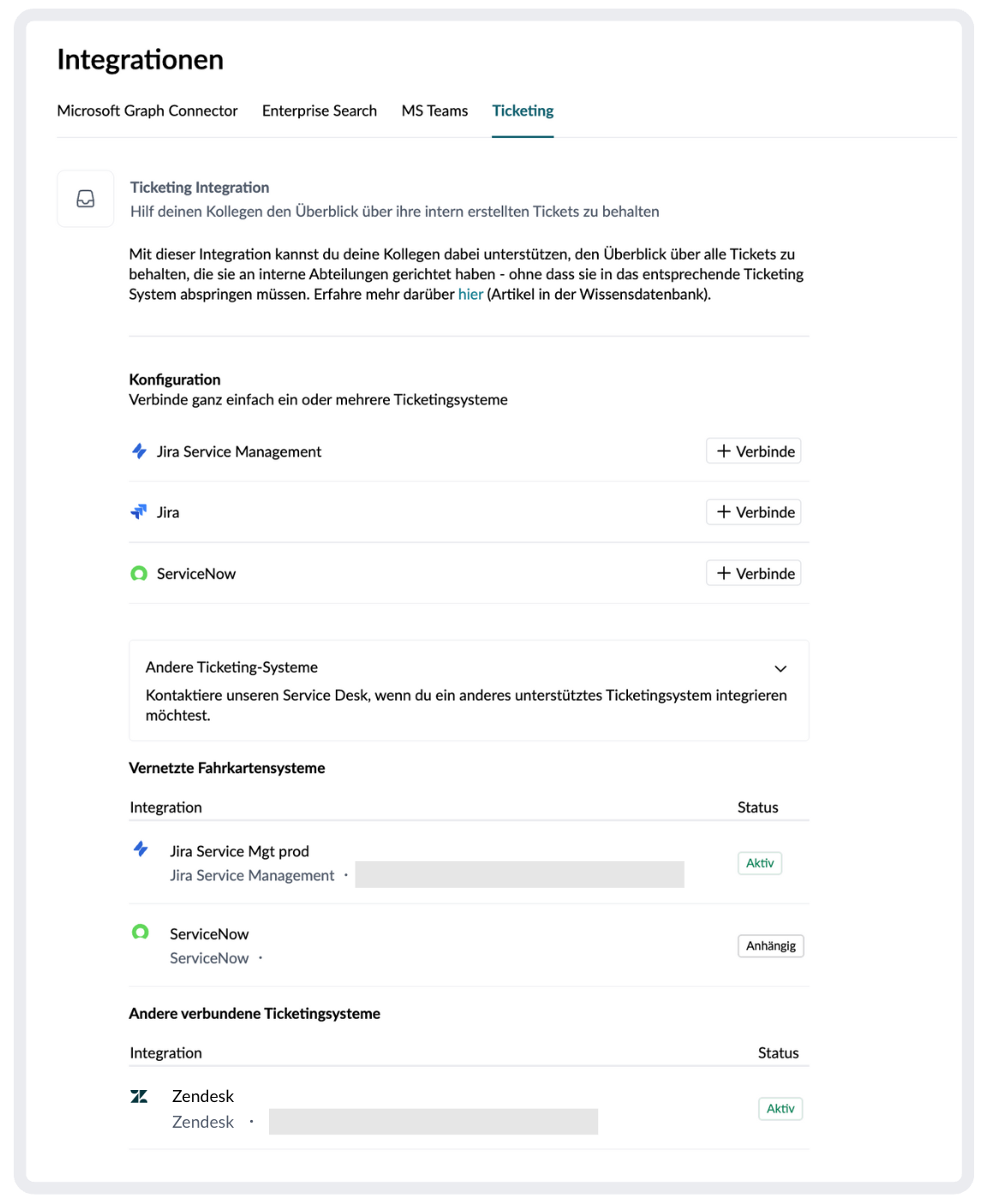Screen dimensions: 987x1204
Task: Click the 'ServiceNow' label in the Konfiguration list
Action: click(x=196, y=574)
